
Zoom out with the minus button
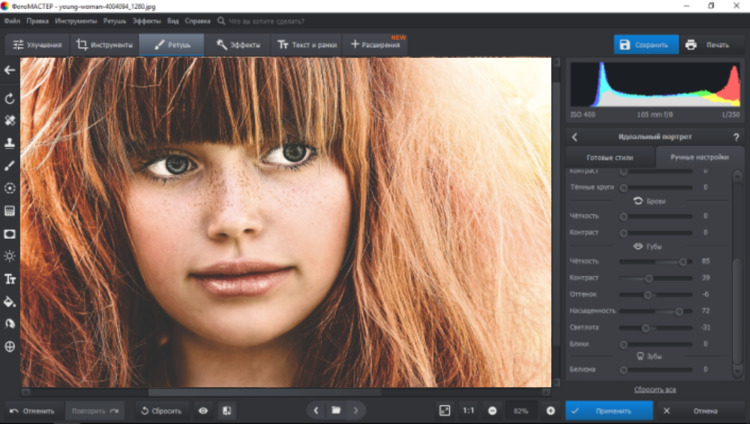coord(493,410)
